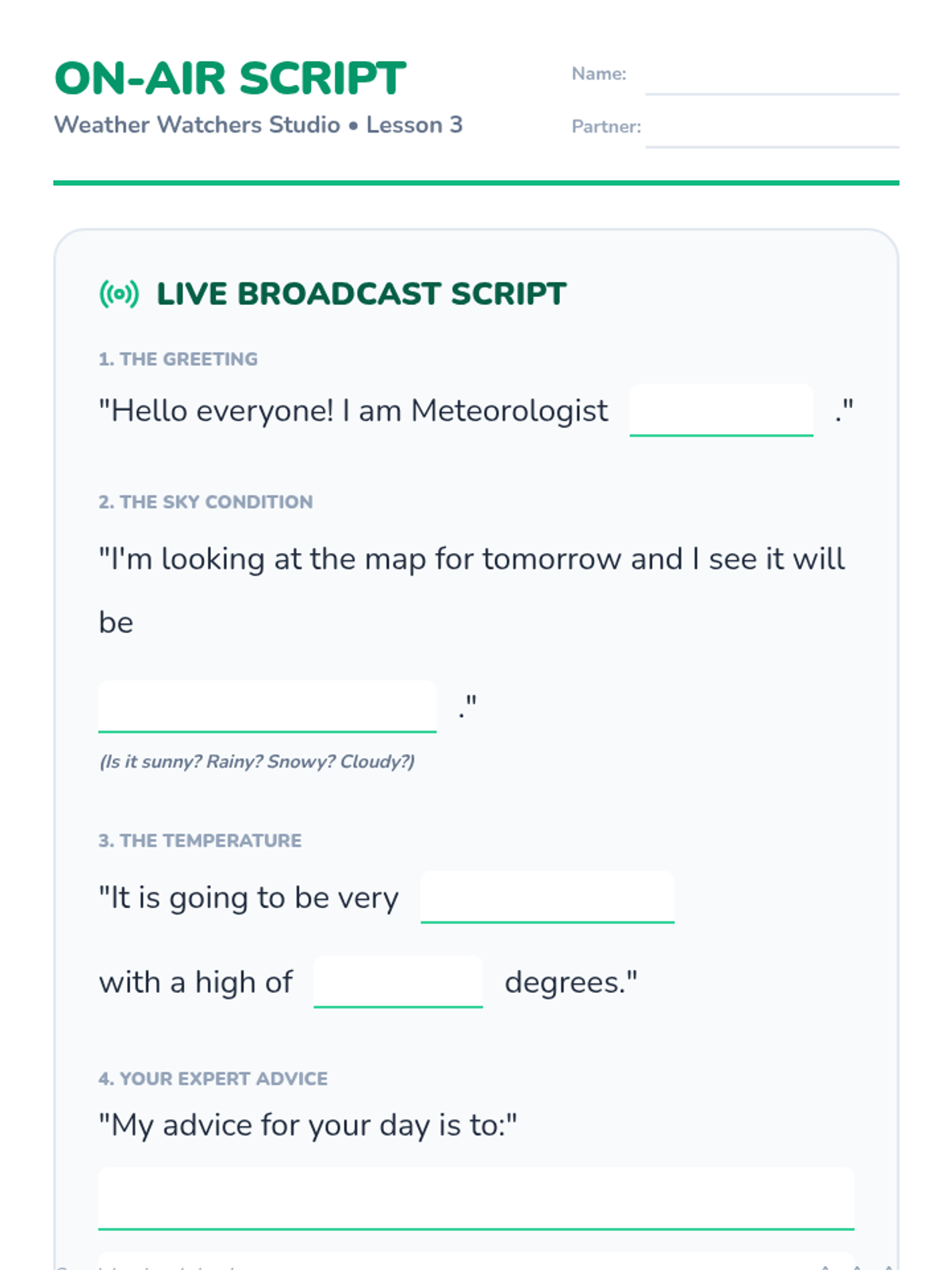952x1270 pixels.
Task: Click the "3. THE TEMPERATURE" section label
Action: pyautogui.click(x=200, y=841)
